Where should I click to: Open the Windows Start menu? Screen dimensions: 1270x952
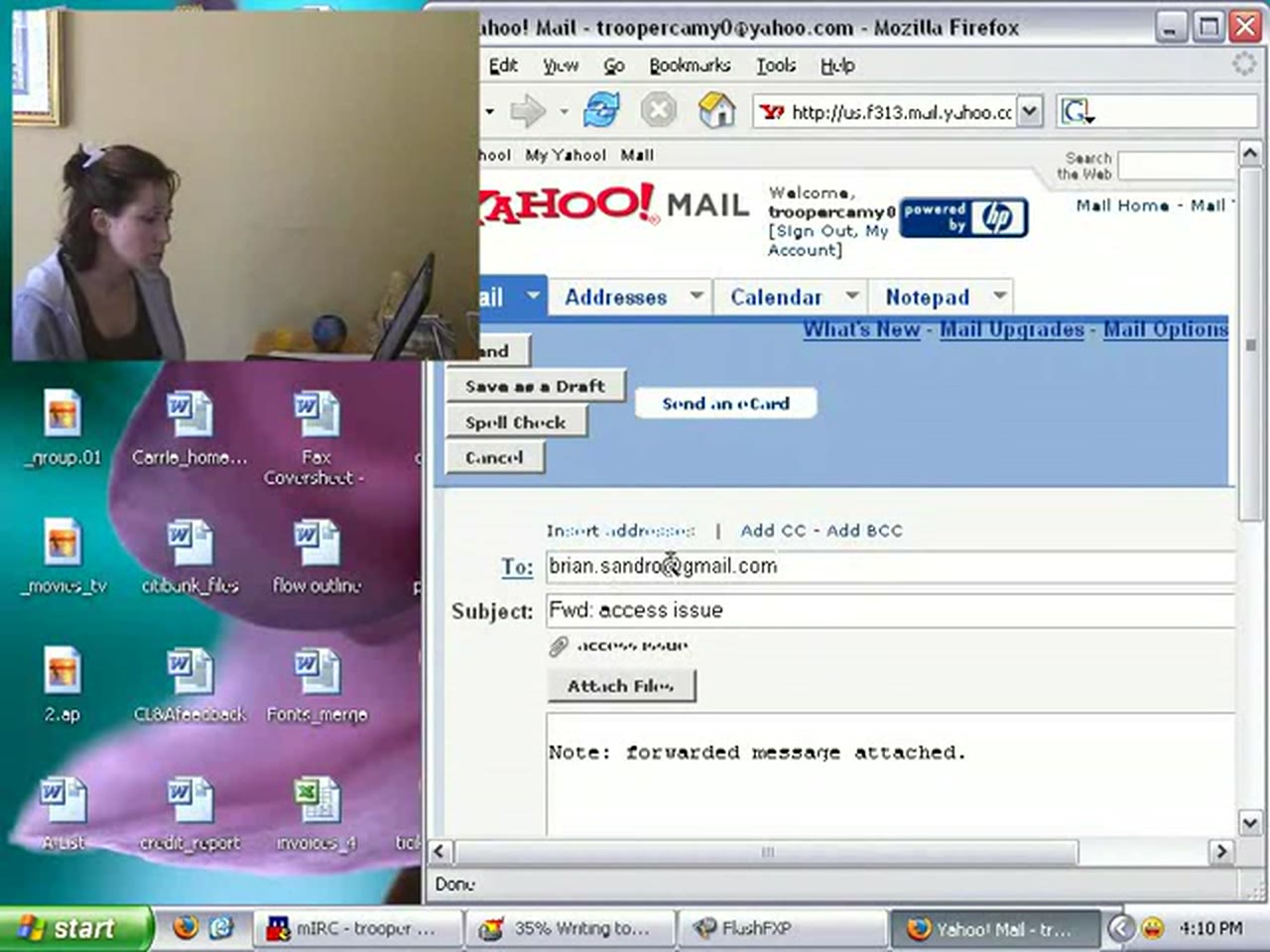pyautogui.click(x=75, y=928)
